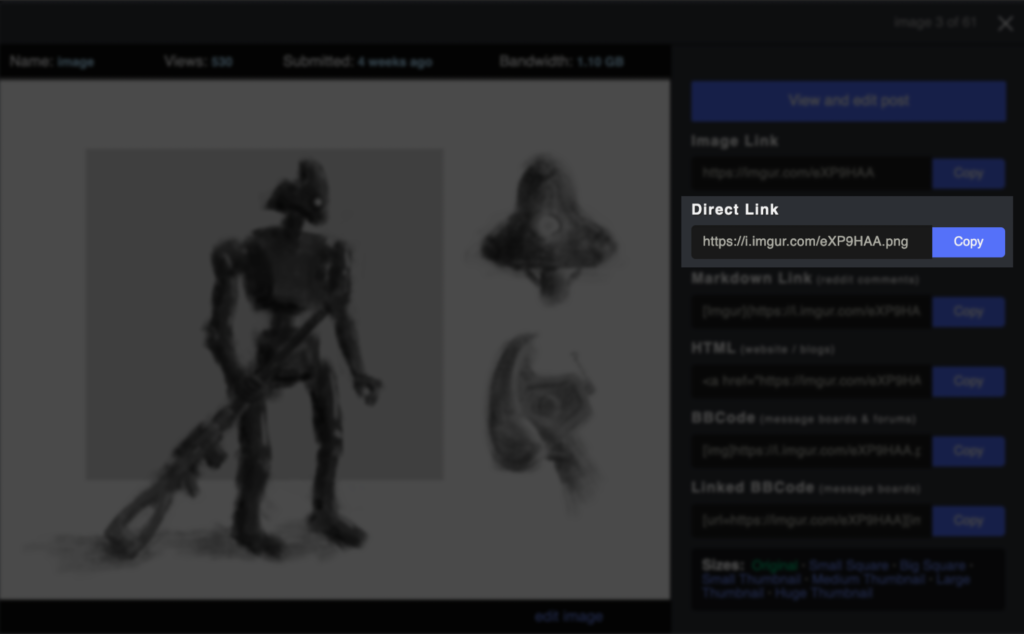Open the Big Square size
Screen dimensions: 1024x634
[931, 564]
